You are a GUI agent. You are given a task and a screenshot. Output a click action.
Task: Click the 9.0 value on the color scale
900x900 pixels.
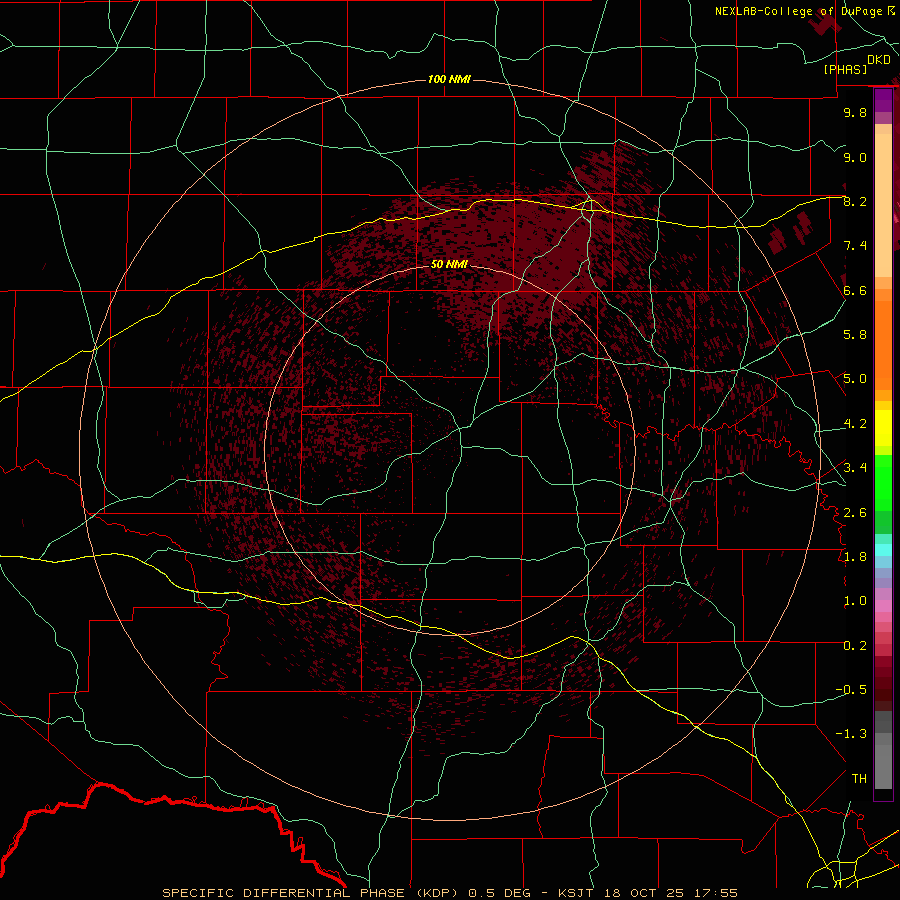855,157
